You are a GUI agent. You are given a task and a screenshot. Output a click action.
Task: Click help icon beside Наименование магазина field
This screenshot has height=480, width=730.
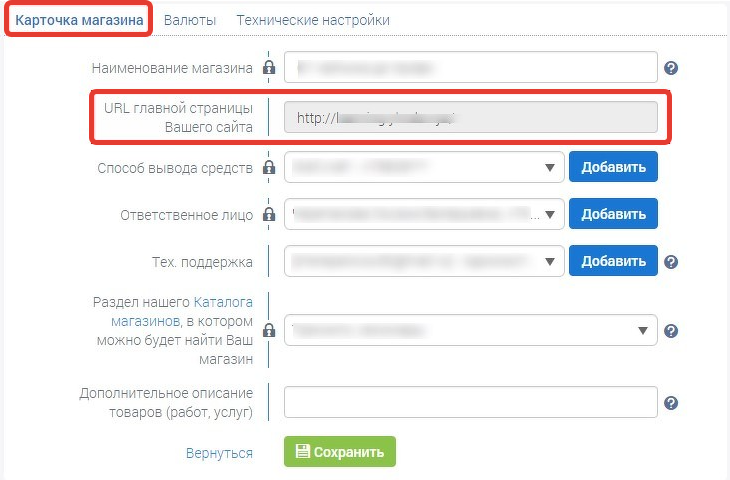click(x=670, y=68)
